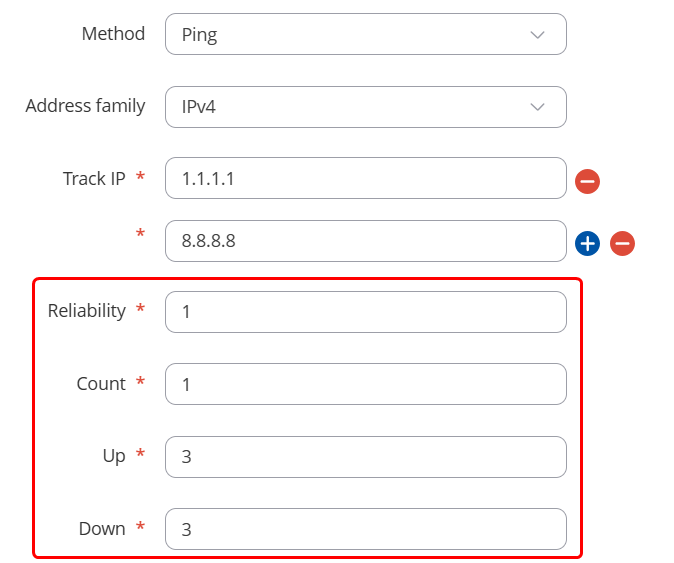
Task: Click the Address family label text
Action: (x=85, y=106)
